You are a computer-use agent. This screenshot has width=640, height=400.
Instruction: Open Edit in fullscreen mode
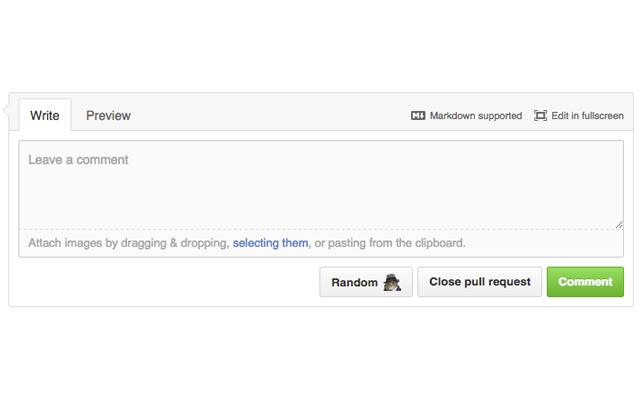pos(587,116)
